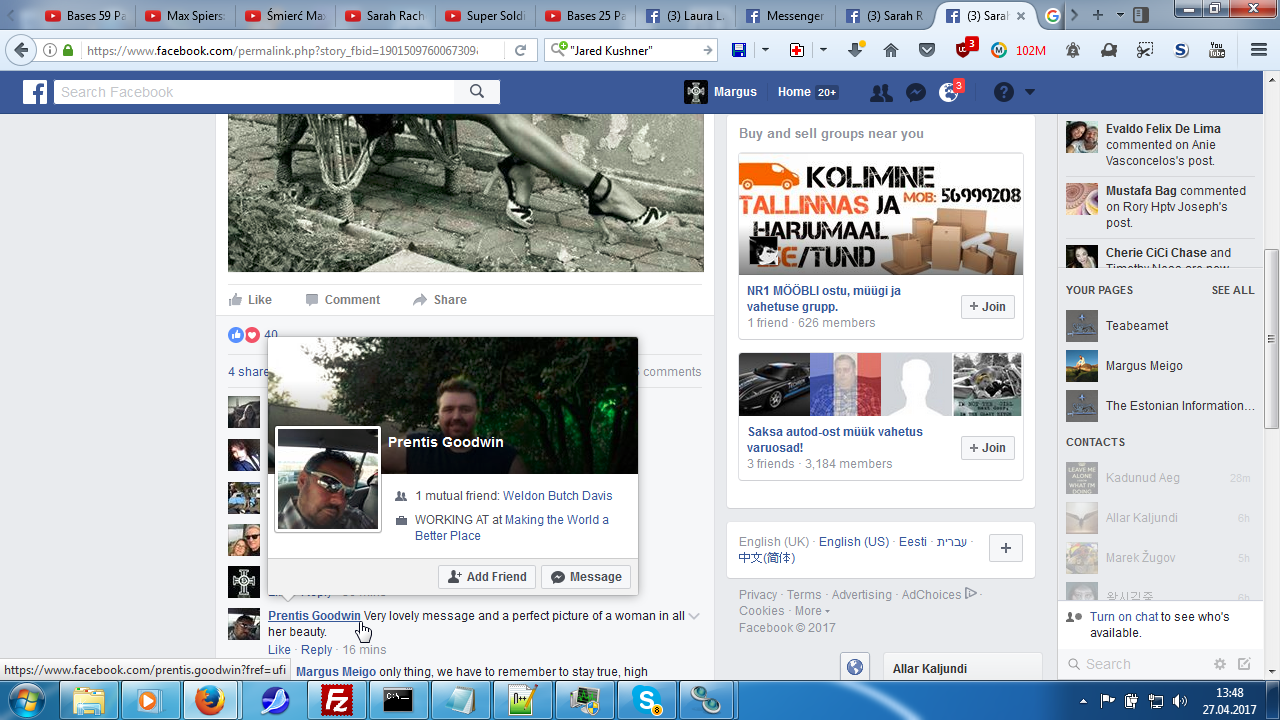
Task: Click the Firefox icon in the taskbar
Action: (209, 701)
